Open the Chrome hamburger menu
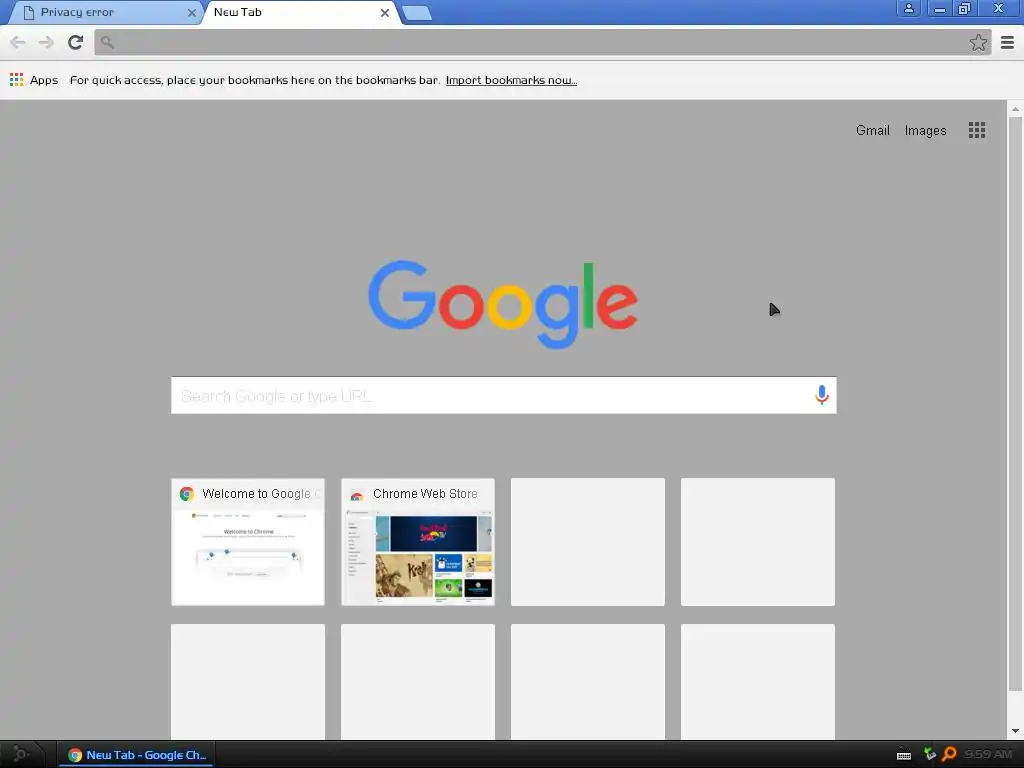1024x768 pixels. tap(1008, 42)
